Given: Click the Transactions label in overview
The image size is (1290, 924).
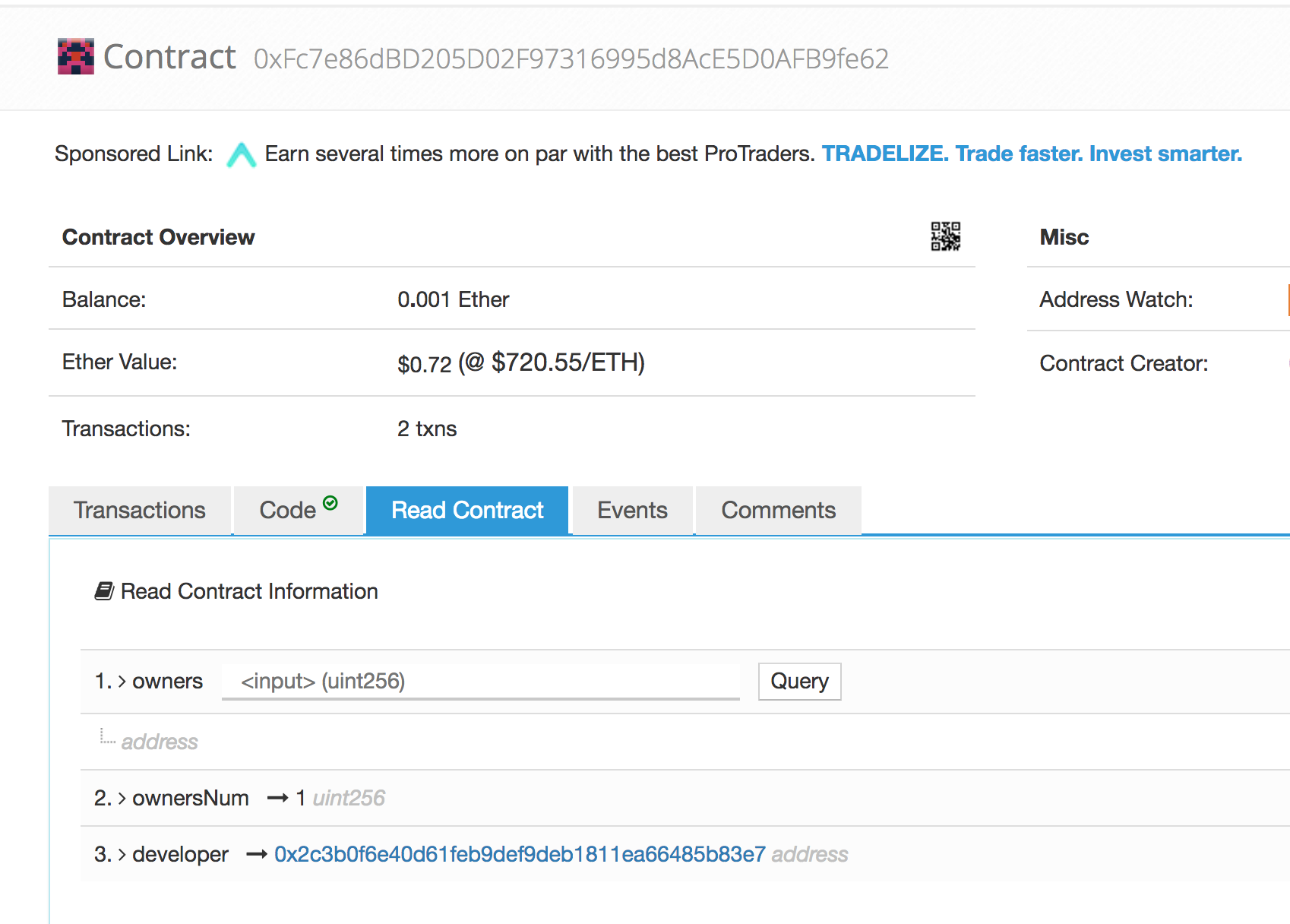Looking at the screenshot, I should [x=126, y=429].
